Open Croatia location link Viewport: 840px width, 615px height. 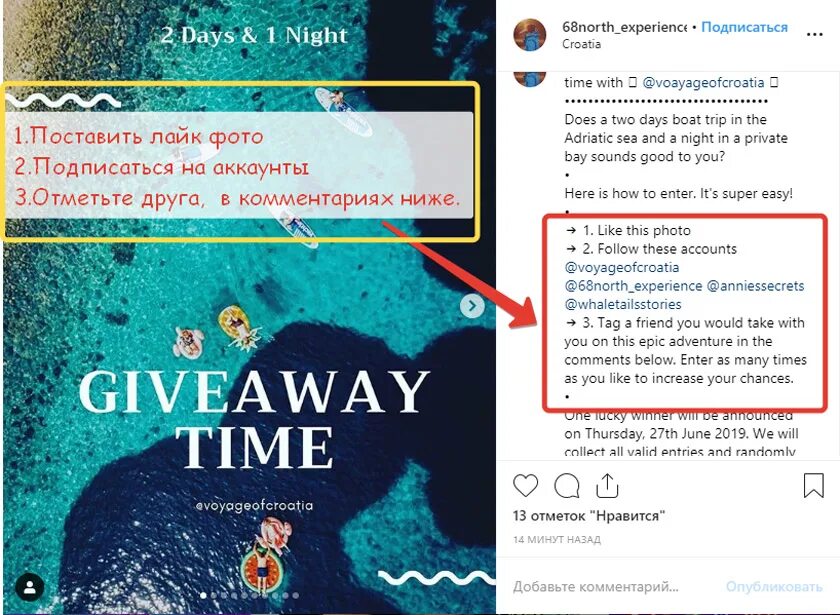point(581,44)
